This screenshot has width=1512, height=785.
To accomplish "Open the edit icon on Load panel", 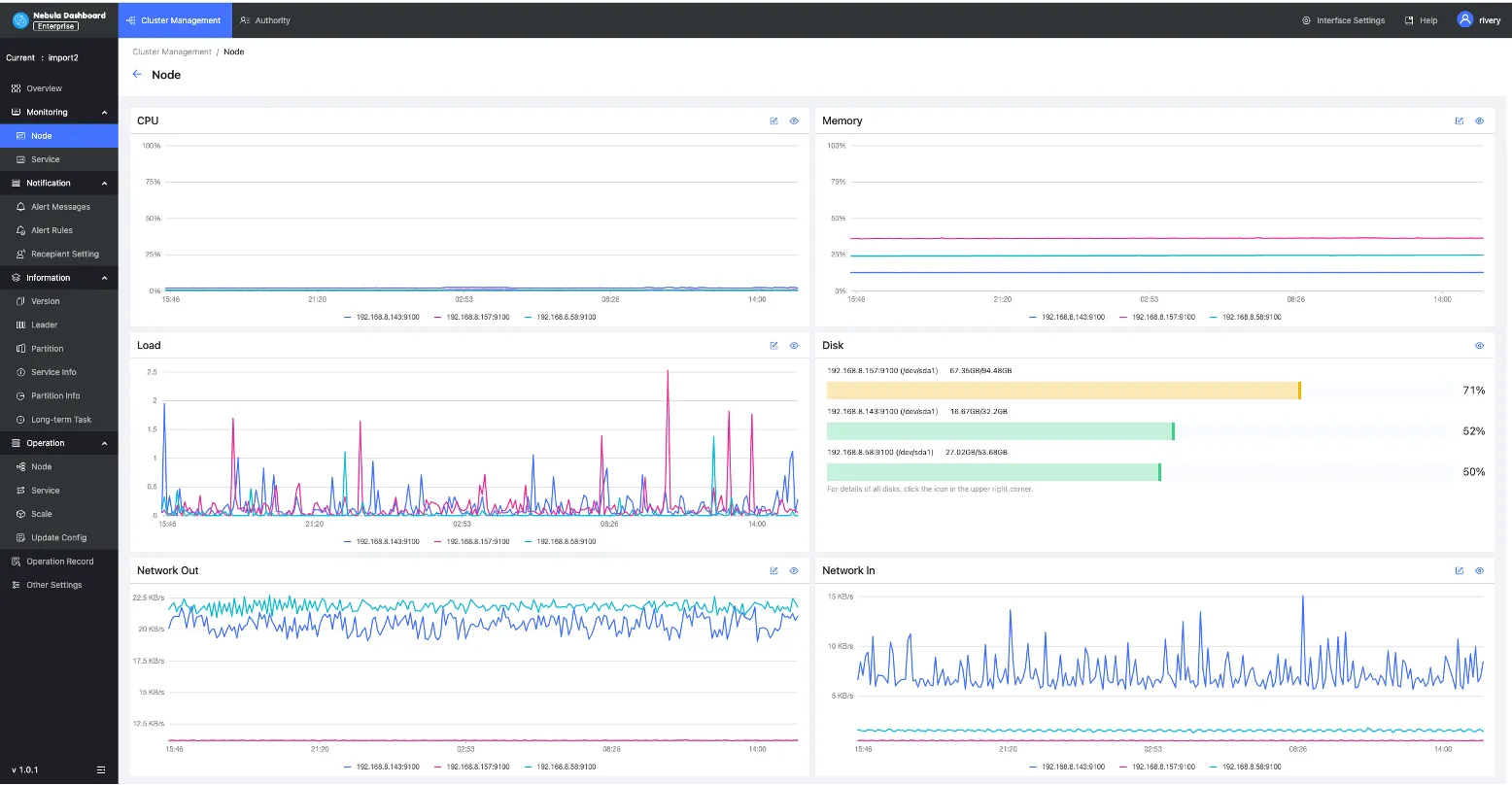I will point(773,346).
